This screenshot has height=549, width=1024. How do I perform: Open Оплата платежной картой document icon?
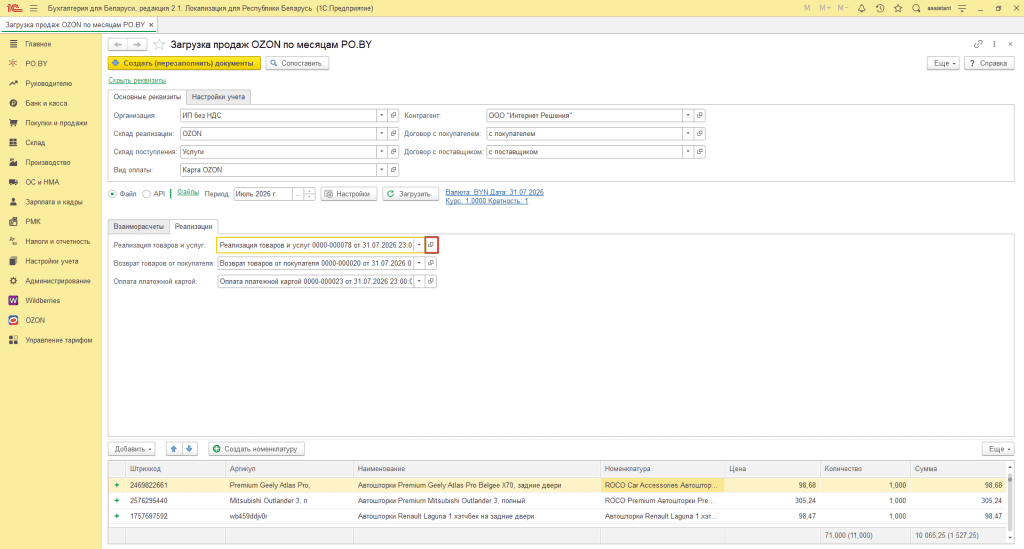pos(431,281)
